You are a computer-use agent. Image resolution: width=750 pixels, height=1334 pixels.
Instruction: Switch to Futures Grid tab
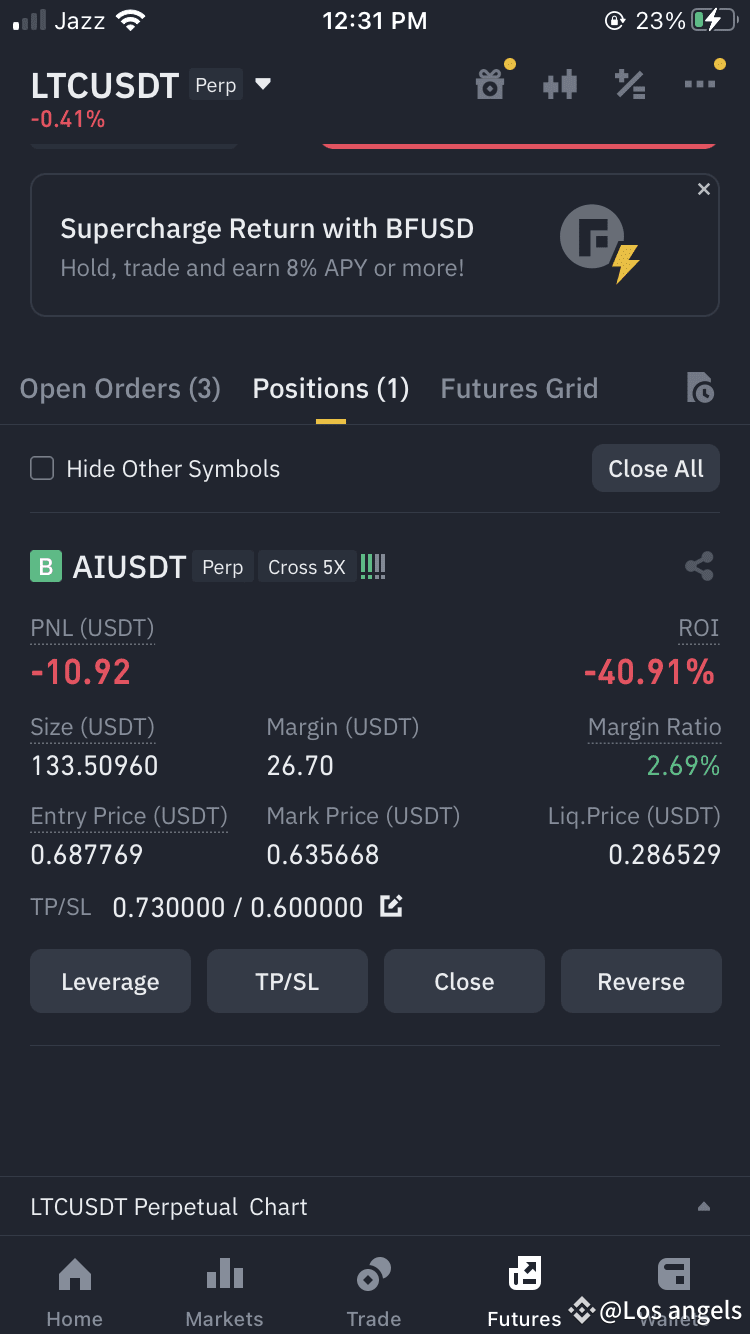pyautogui.click(x=519, y=388)
